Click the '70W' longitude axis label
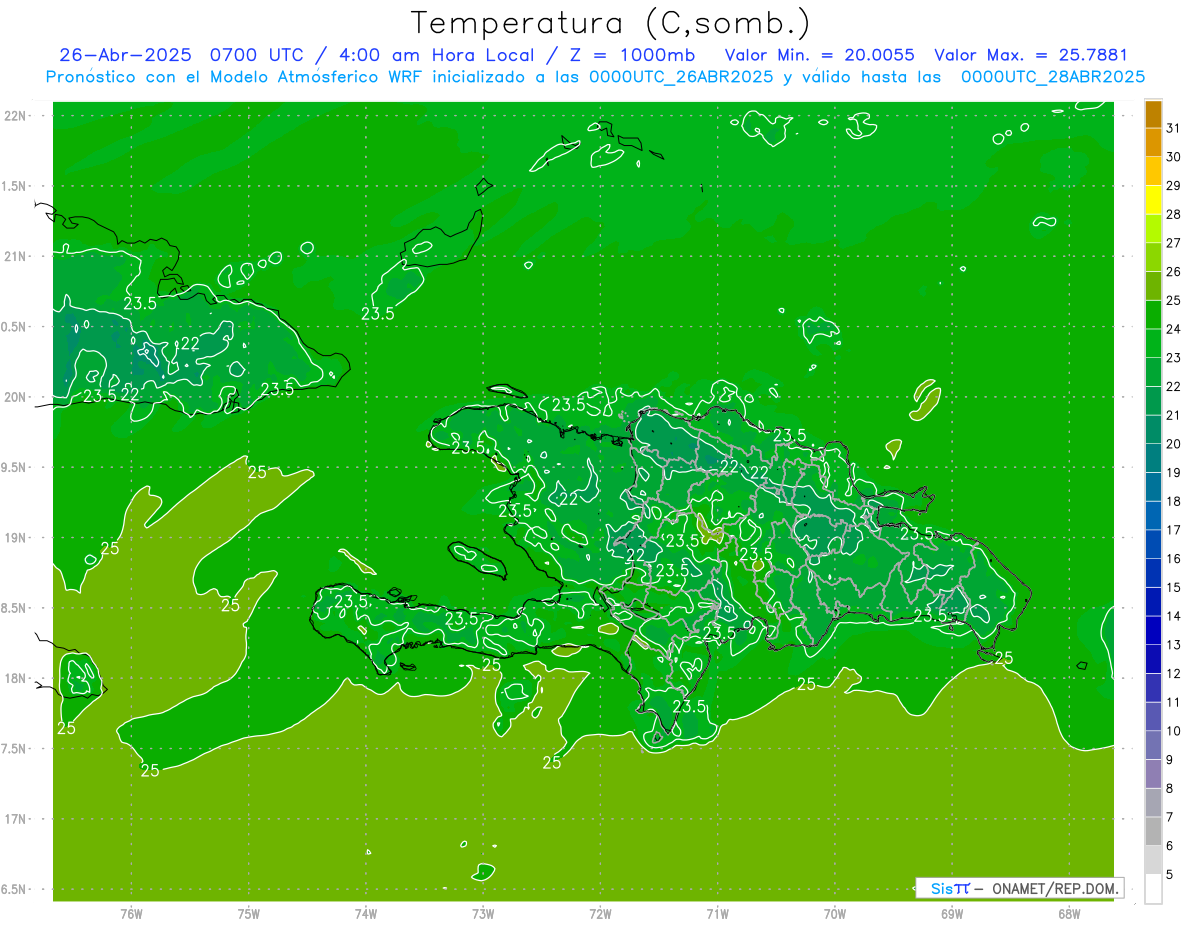The height and width of the screenshot is (927, 1200). [835, 913]
